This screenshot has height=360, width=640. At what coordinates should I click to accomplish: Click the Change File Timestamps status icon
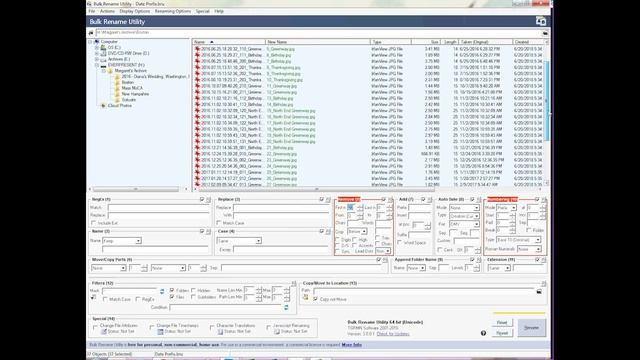pyautogui.click(x=160, y=332)
